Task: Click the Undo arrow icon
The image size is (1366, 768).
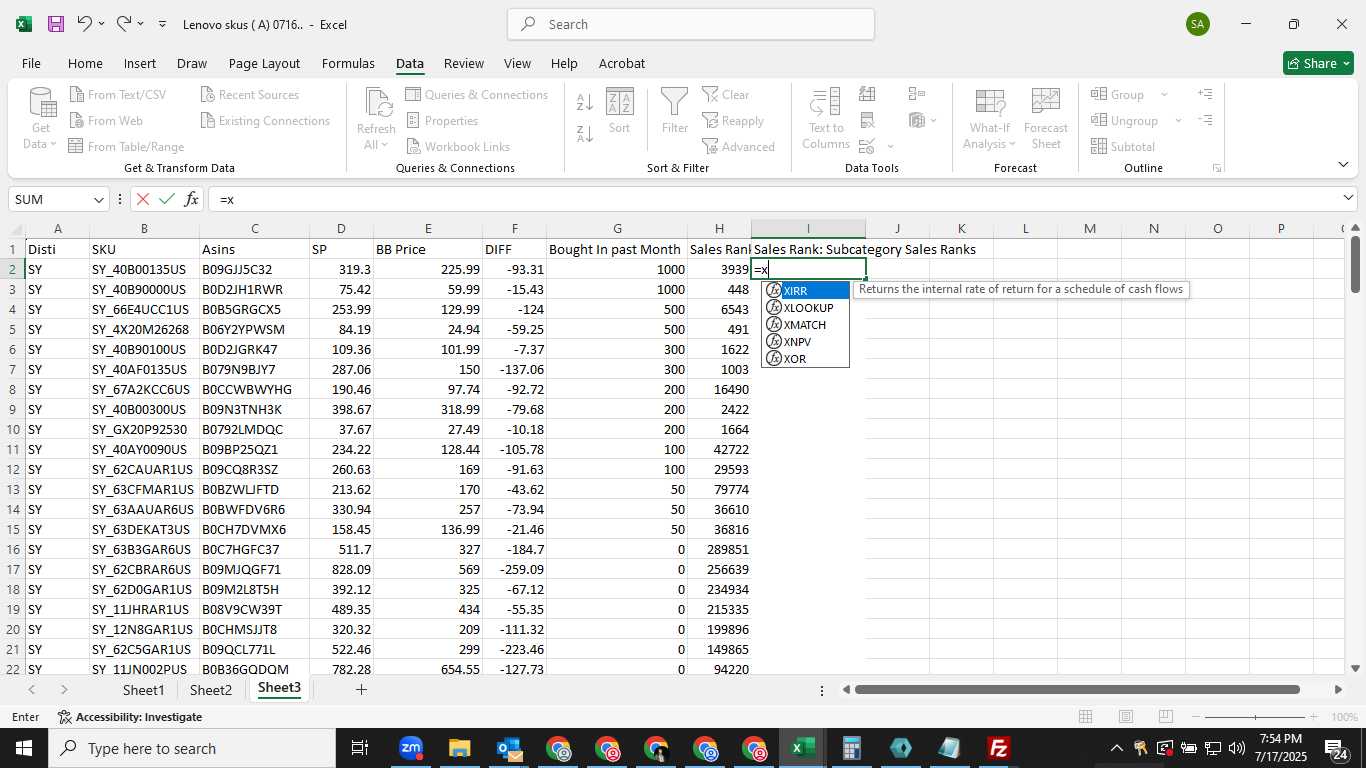Action: click(x=85, y=24)
